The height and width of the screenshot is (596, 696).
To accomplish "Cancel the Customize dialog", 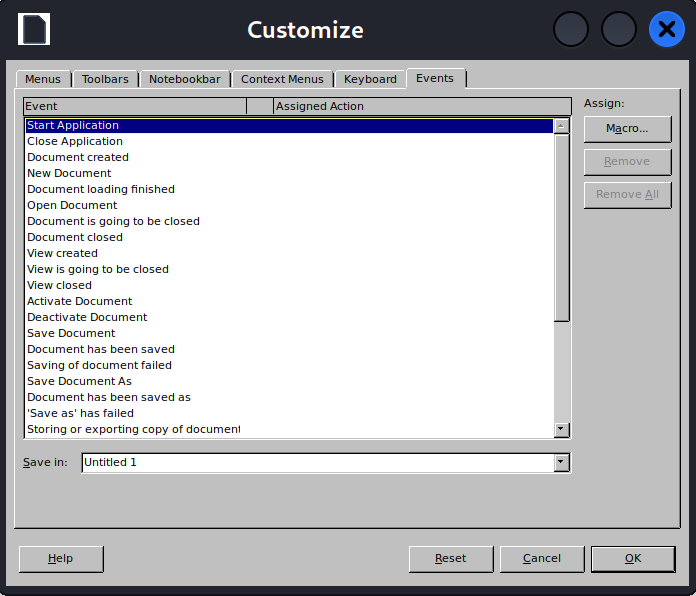I will [542, 559].
